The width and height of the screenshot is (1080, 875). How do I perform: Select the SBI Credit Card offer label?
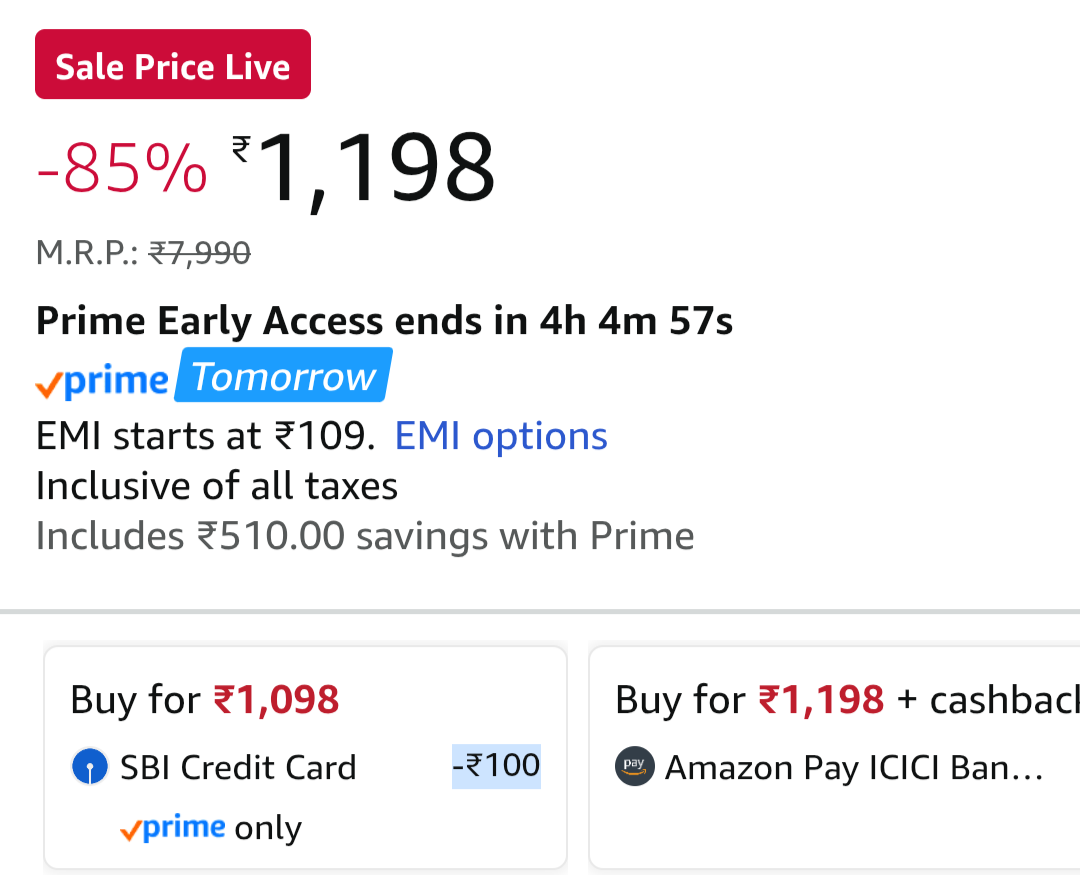238,768
